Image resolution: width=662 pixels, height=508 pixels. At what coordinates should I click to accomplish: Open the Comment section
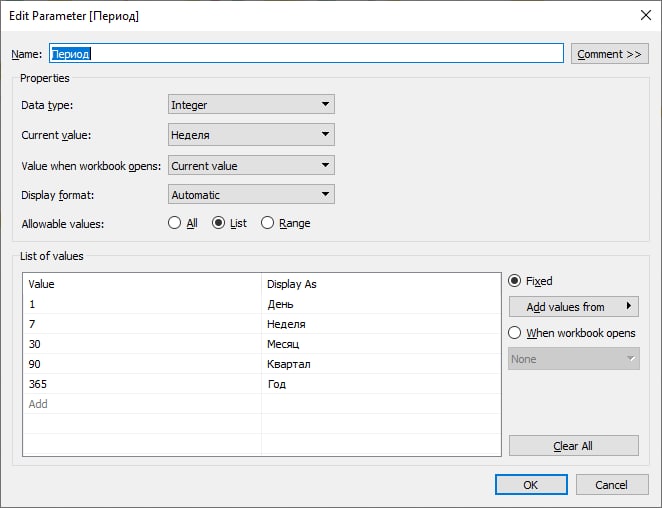click(609, 54)
